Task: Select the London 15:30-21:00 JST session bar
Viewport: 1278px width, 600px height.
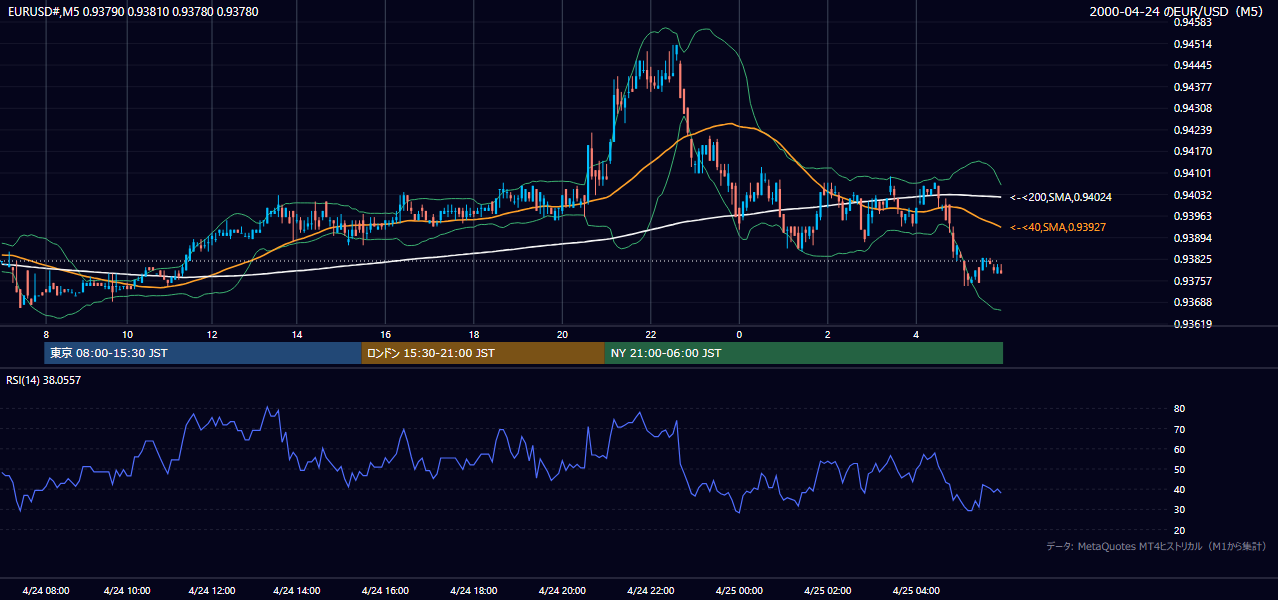Action: (x=483, y=353)
